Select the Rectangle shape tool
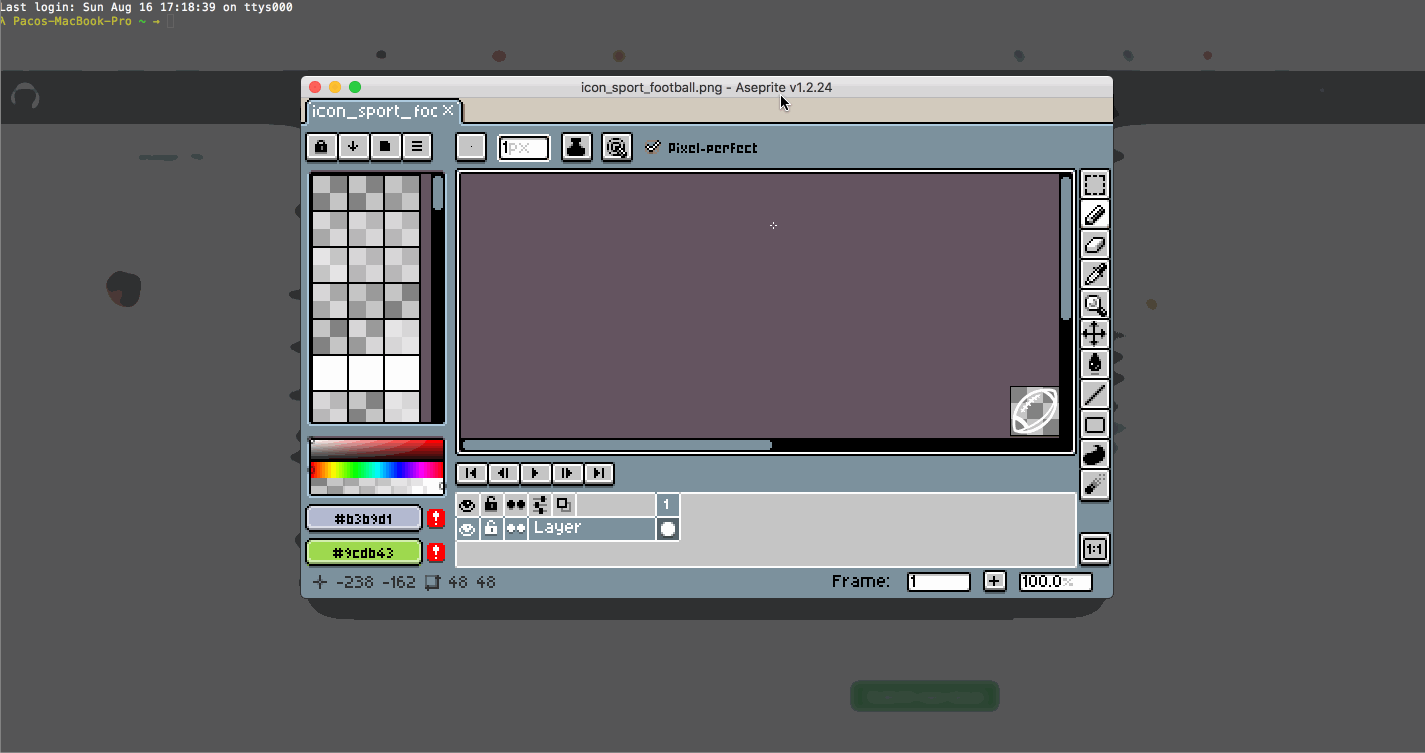 point(1095,425)
